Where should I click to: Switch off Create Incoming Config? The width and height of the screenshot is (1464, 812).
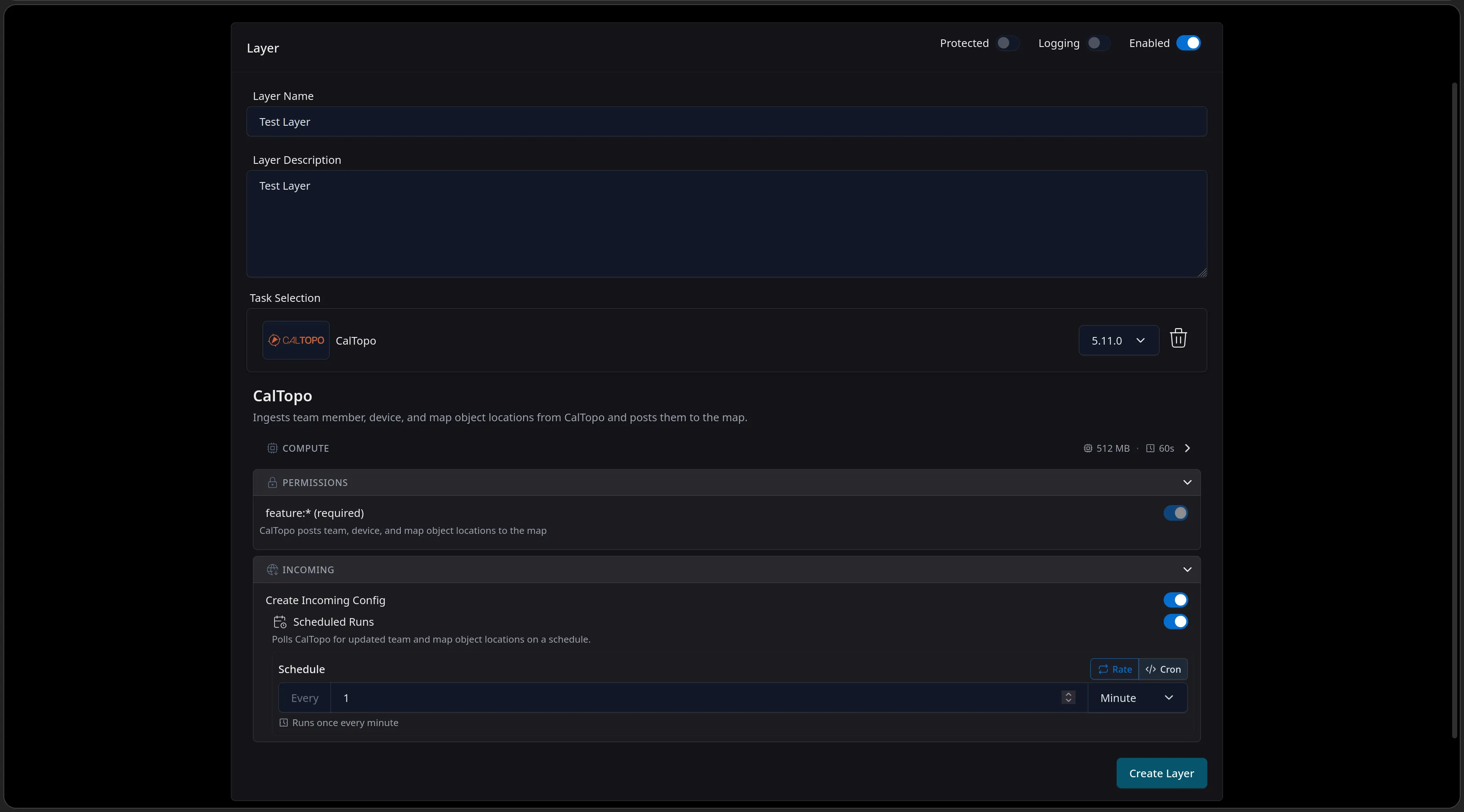(x=1175, y=600)
